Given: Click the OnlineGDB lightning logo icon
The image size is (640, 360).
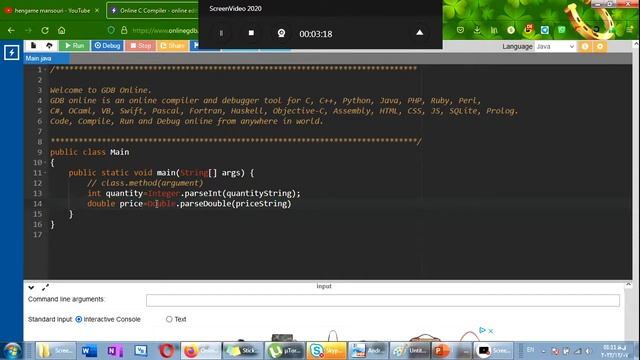Looking at the screenshot, I should (11, 52).
